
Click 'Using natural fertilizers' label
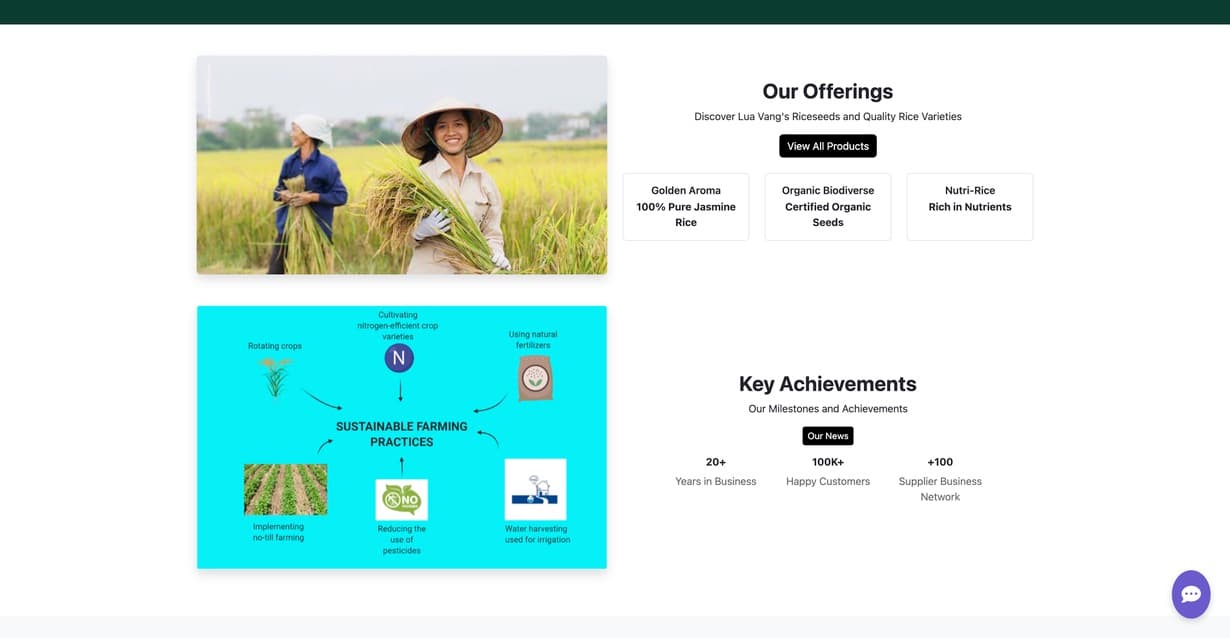coord(533,340)
